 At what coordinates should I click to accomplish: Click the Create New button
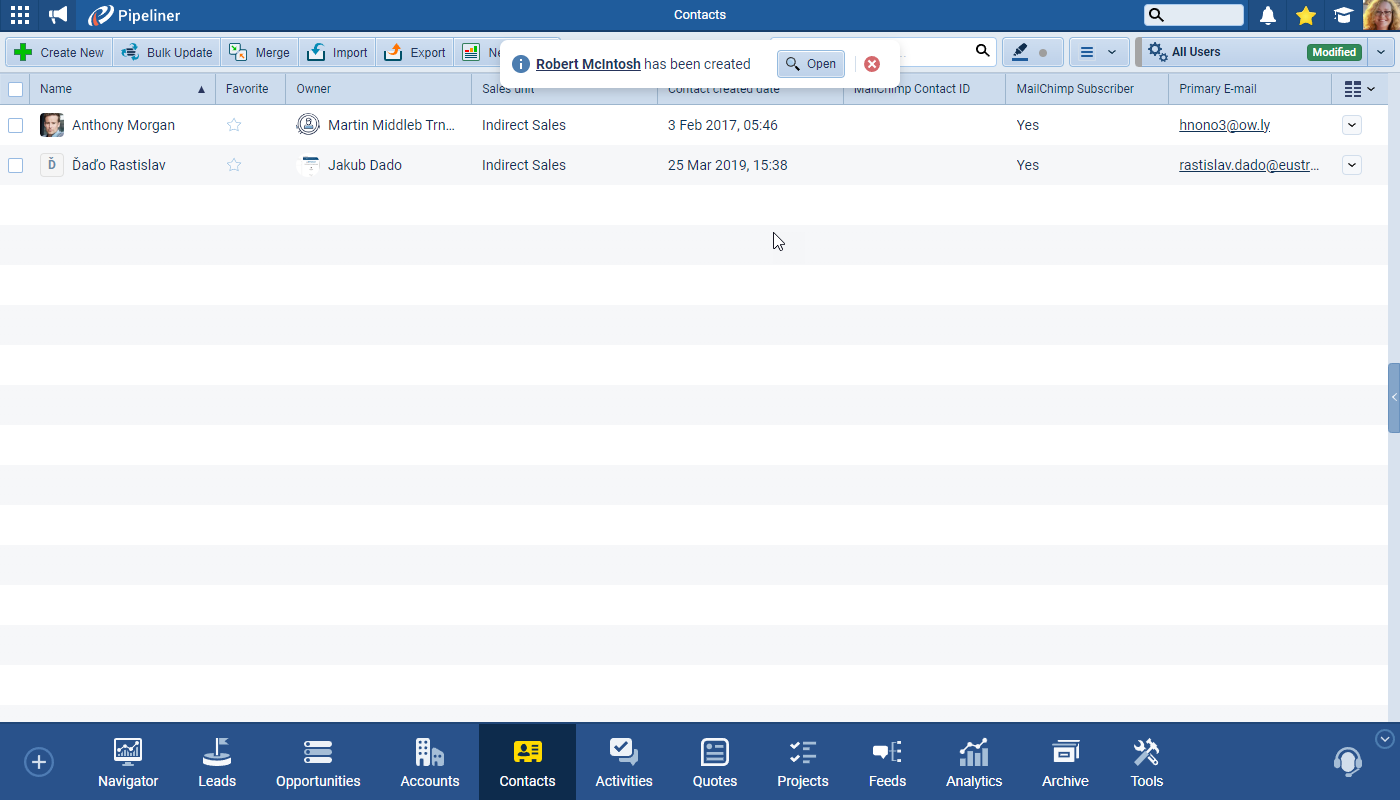pyautogui.click(x=60, y=52)
